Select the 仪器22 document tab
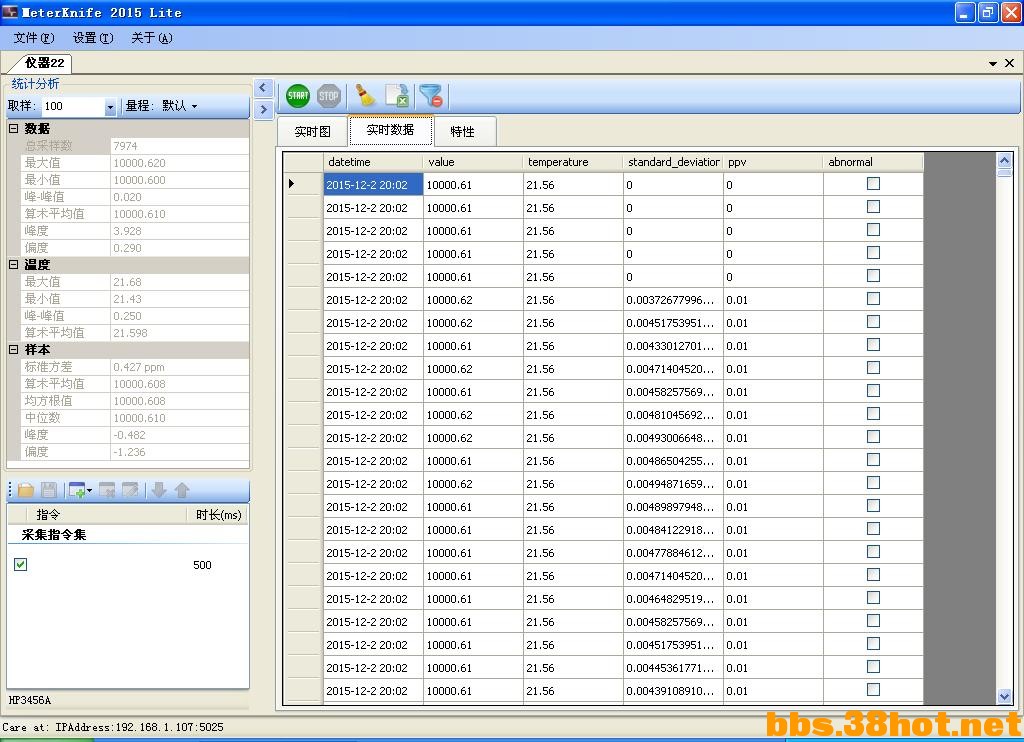Screen dimensions: 1024x742 (44, 63)
